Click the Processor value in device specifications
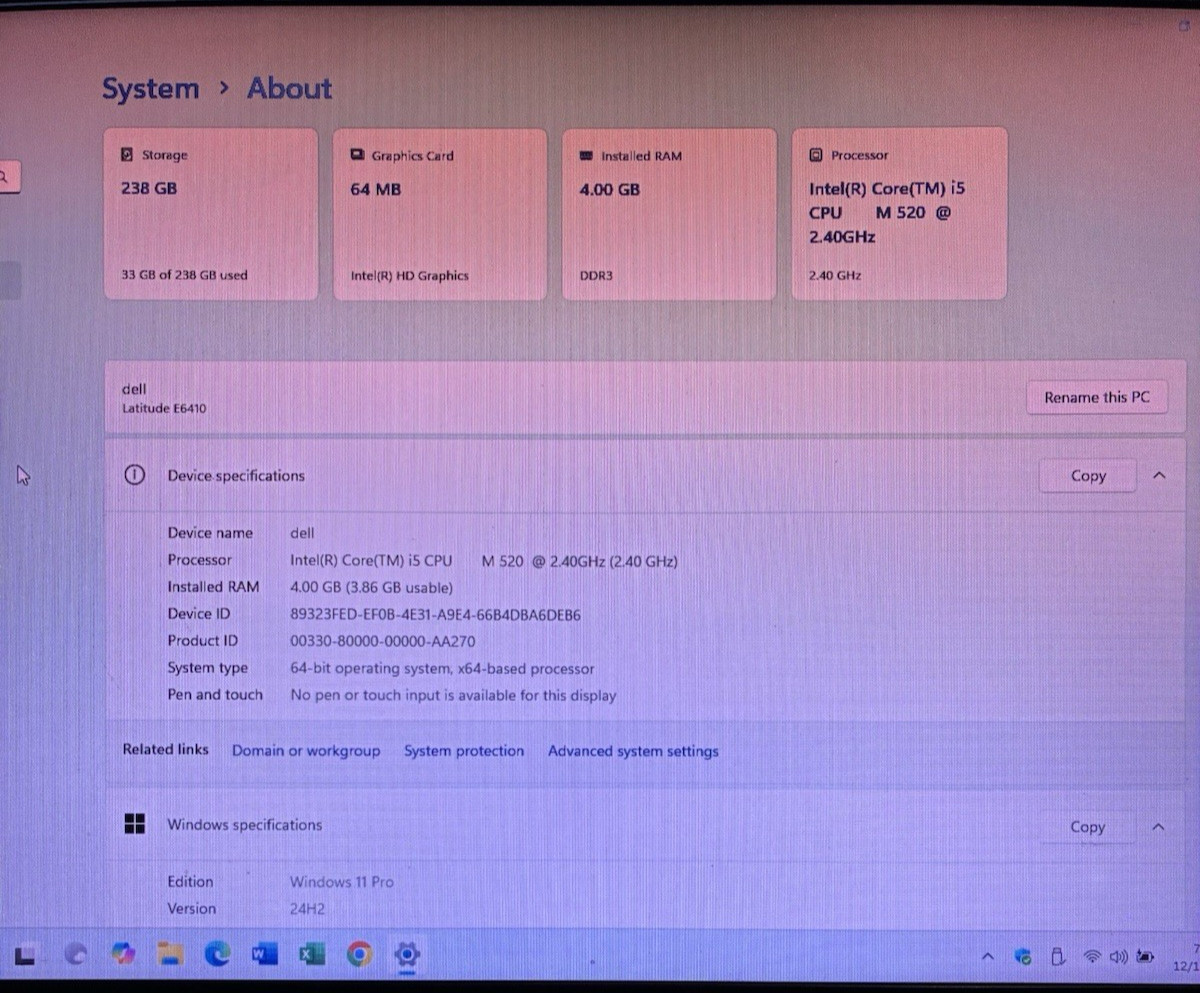The image size is (1200, 993). 484,561
